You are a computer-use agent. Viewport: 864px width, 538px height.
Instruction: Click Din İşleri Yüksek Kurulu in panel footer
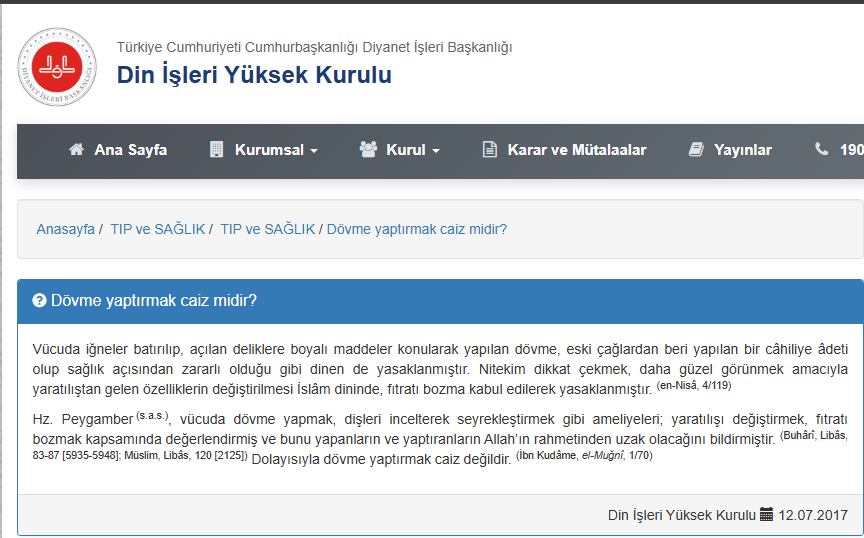pyautogui.click(x=682, y=515)
